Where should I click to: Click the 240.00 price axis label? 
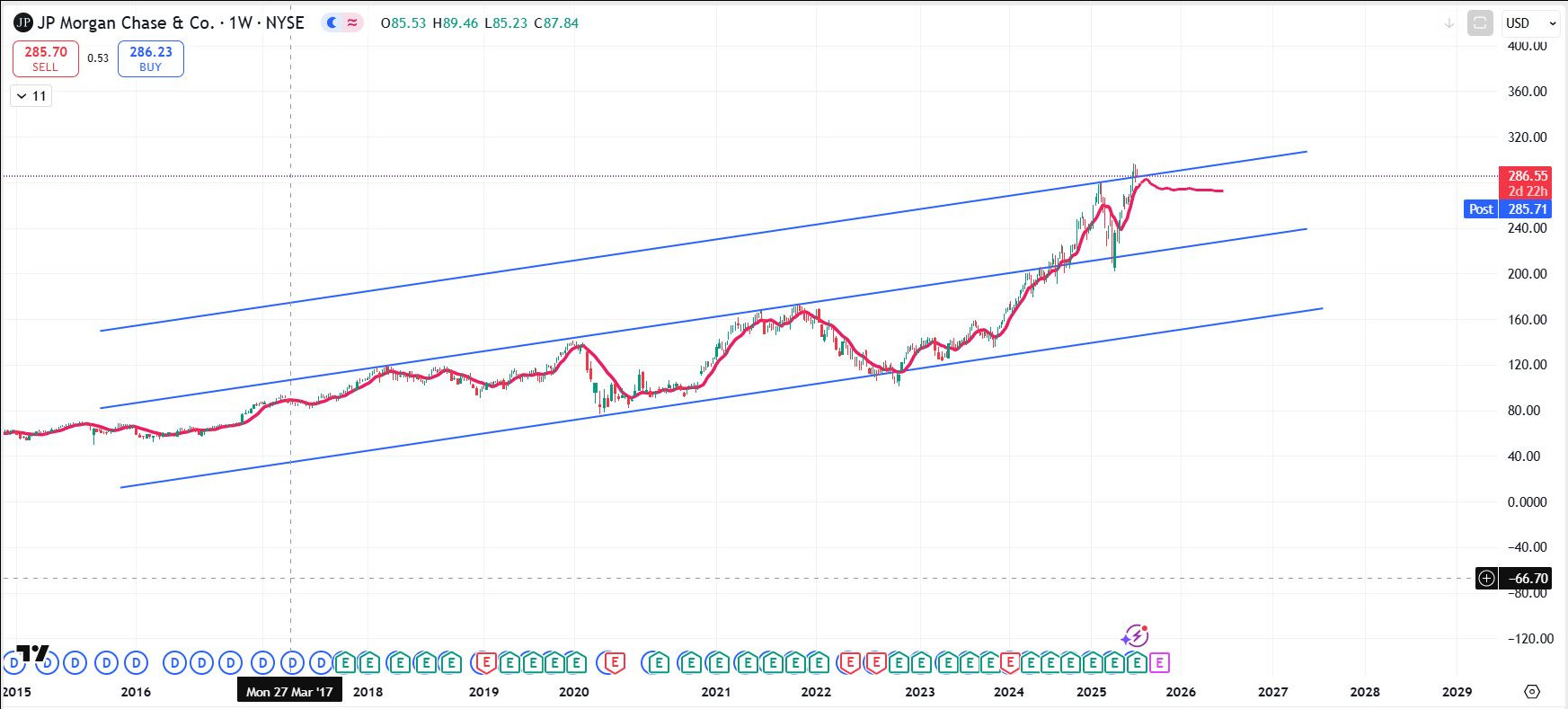tap(1527, 228)
